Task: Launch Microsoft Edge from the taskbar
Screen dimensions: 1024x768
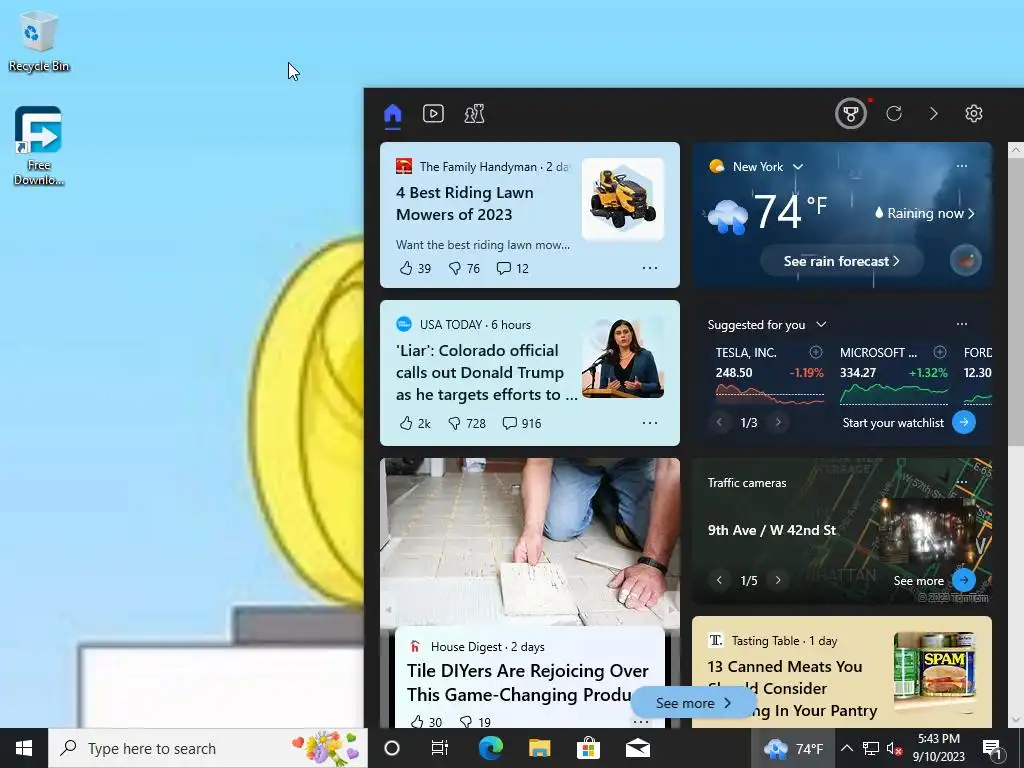Action: coord(490,748)
